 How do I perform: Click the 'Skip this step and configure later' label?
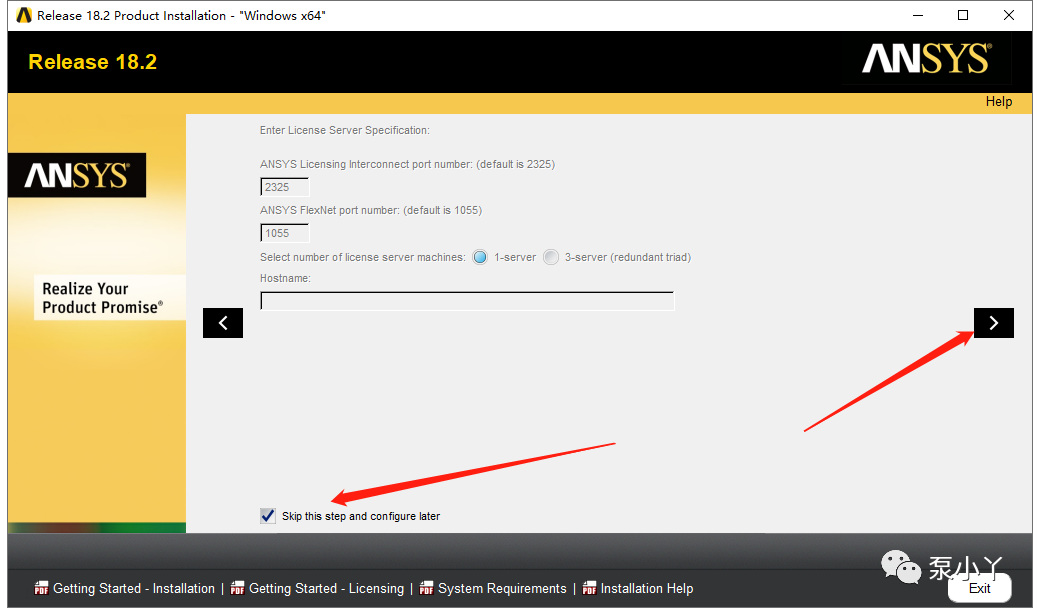(361, 516)
